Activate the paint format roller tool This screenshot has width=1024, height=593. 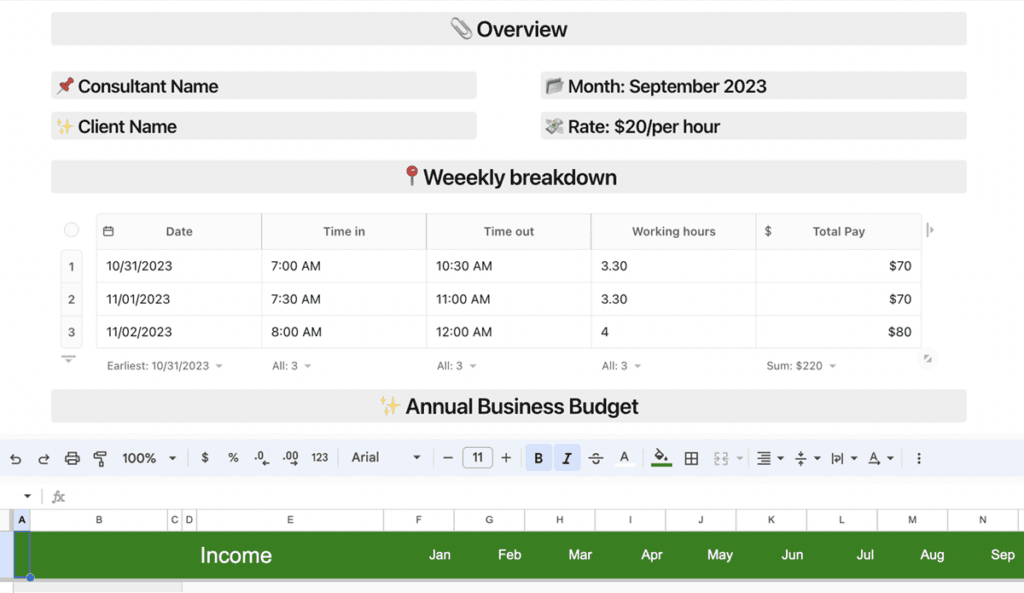[x=100, y=458]
